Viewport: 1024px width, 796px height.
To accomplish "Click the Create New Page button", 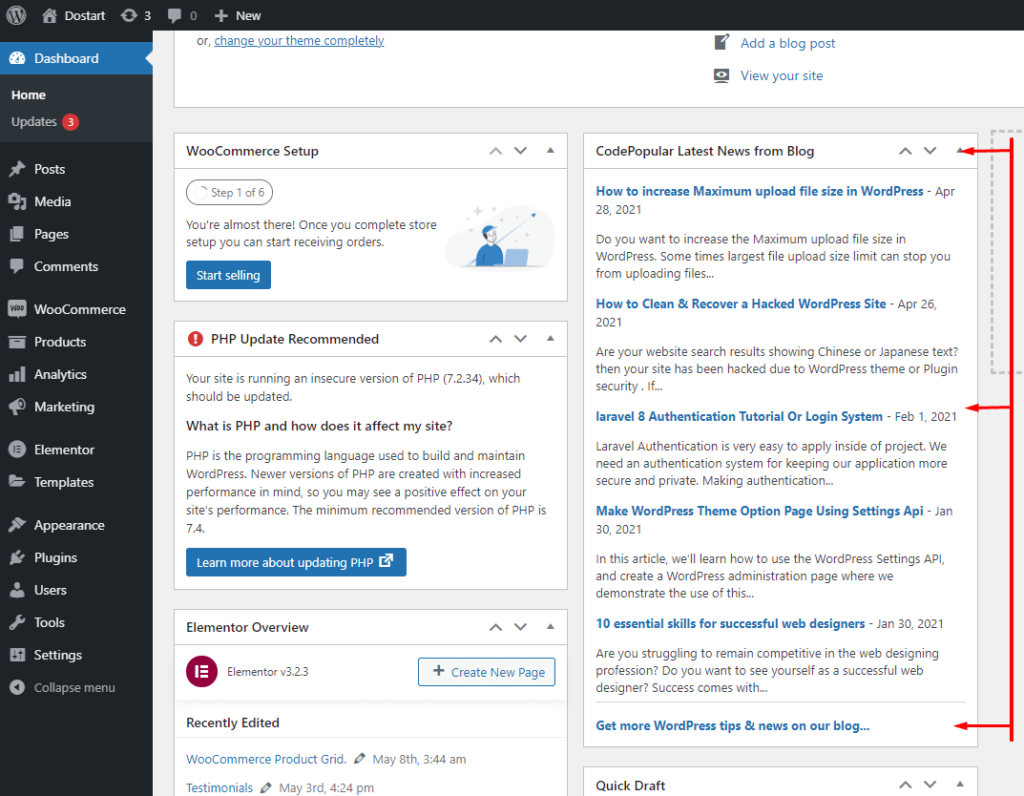I will click(x=487, y=672).
